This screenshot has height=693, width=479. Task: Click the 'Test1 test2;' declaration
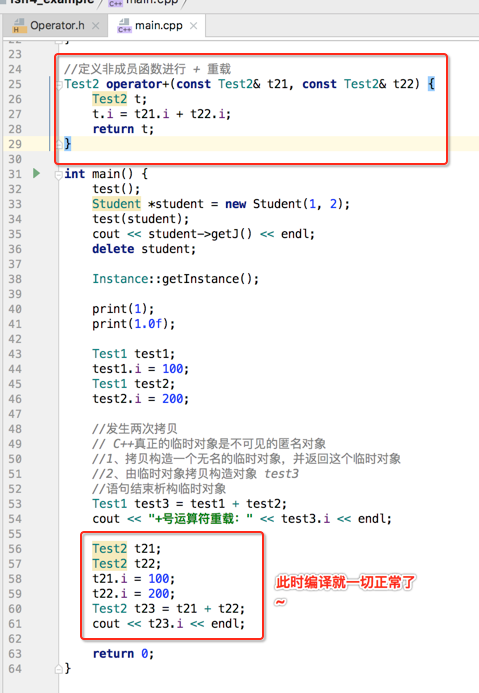coord(133,384)
